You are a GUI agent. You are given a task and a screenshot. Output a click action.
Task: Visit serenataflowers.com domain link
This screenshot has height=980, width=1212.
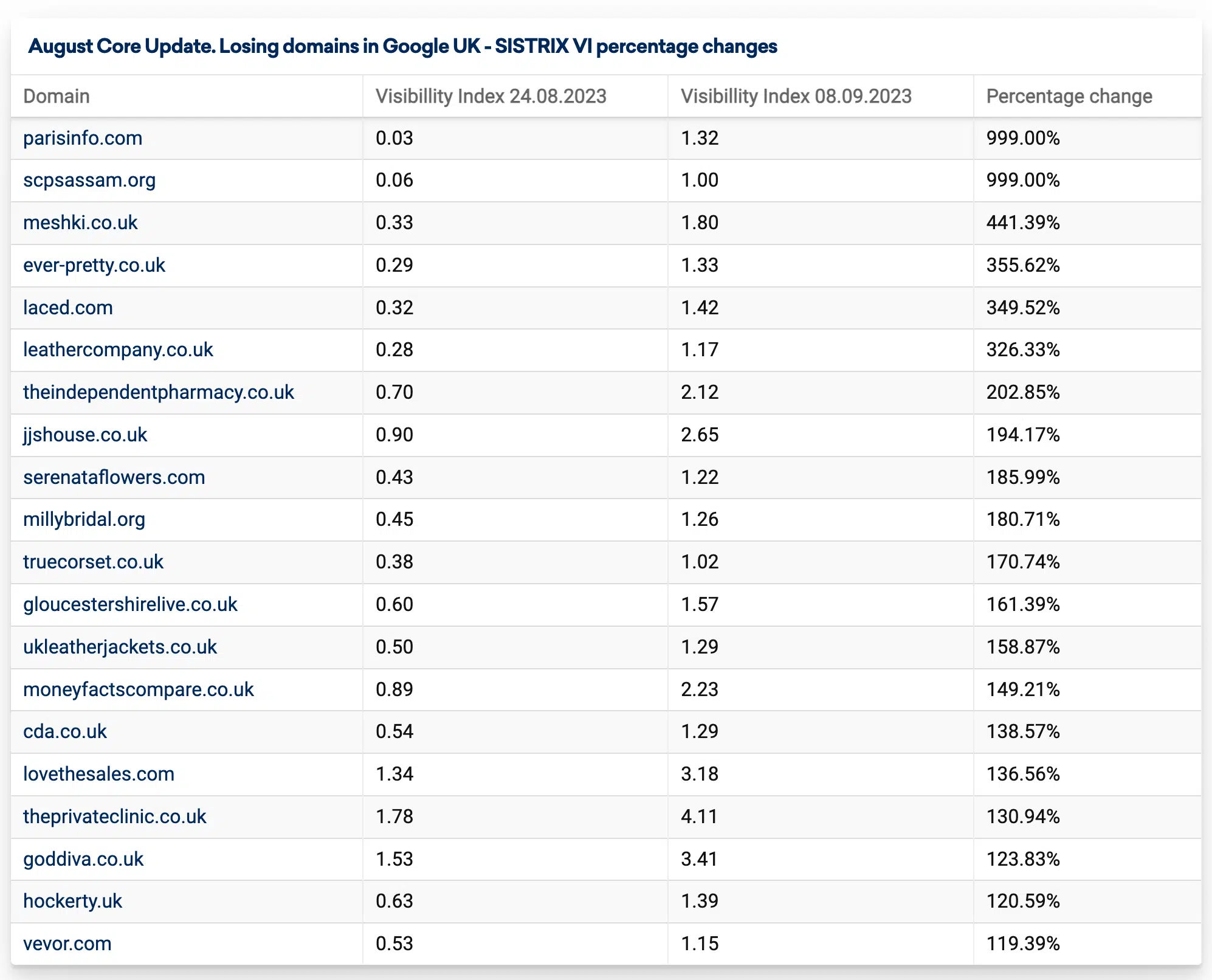tap(114, 477)
